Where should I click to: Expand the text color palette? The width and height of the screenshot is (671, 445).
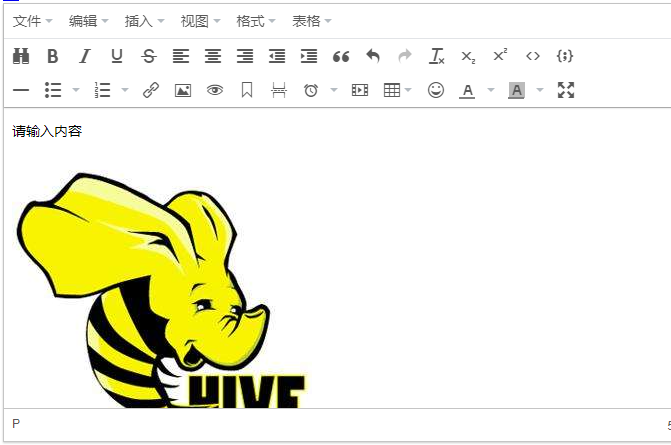pyautogui.click(x=491, y=90)
